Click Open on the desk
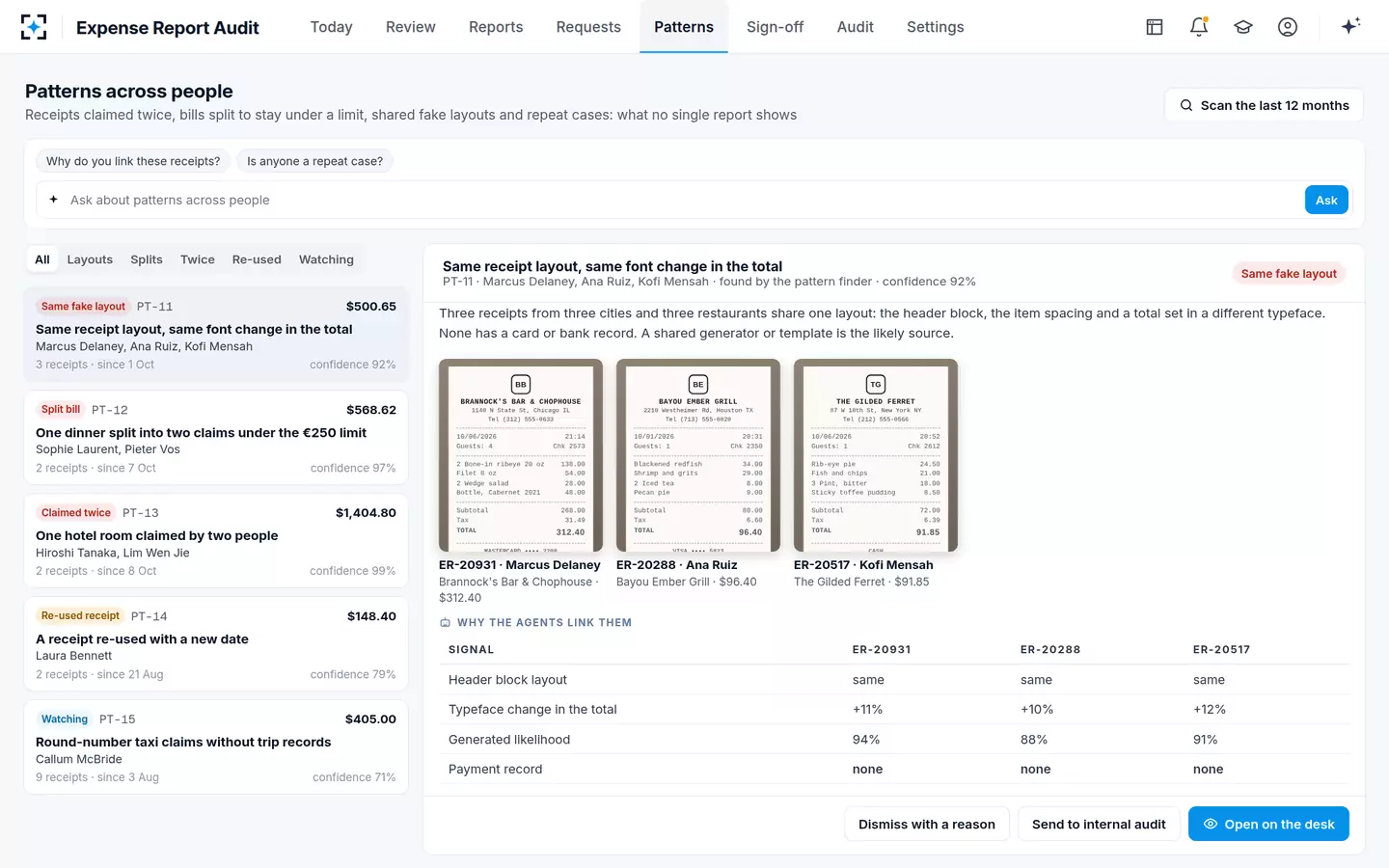 tap(1268, 824)
